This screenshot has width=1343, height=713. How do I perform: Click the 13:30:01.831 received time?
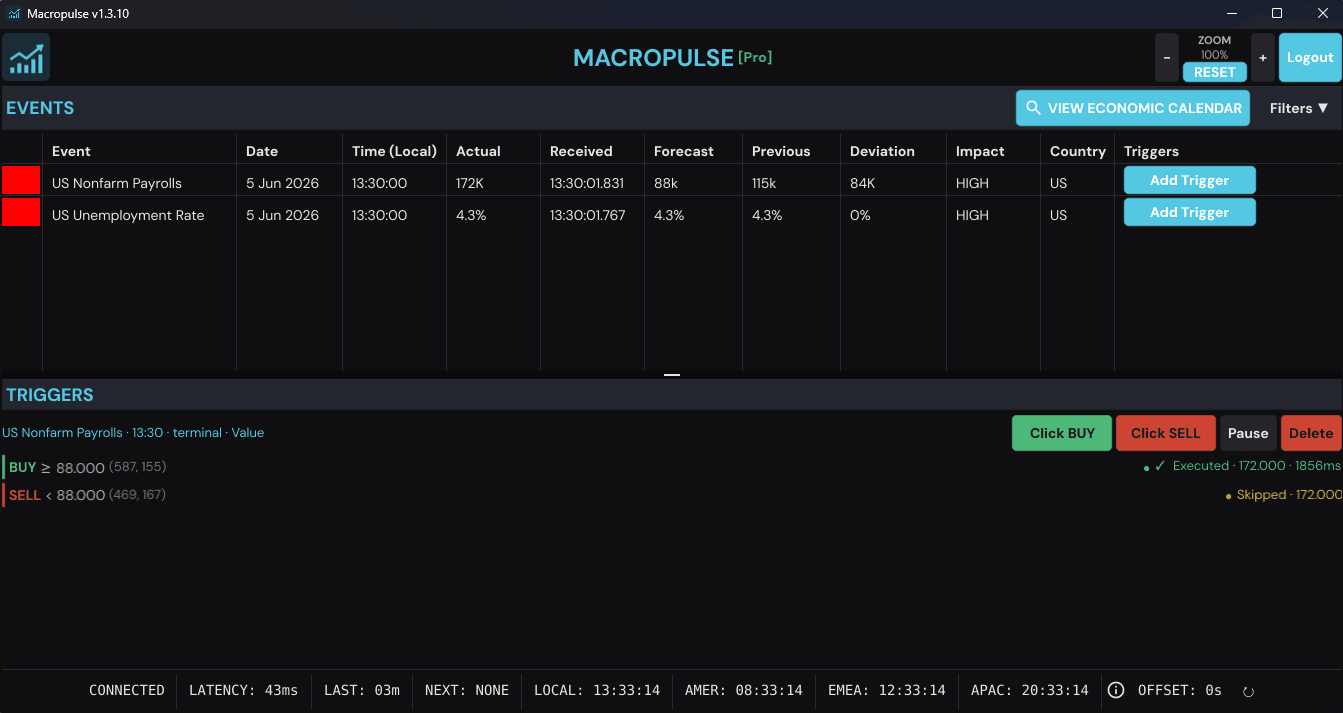587,183
